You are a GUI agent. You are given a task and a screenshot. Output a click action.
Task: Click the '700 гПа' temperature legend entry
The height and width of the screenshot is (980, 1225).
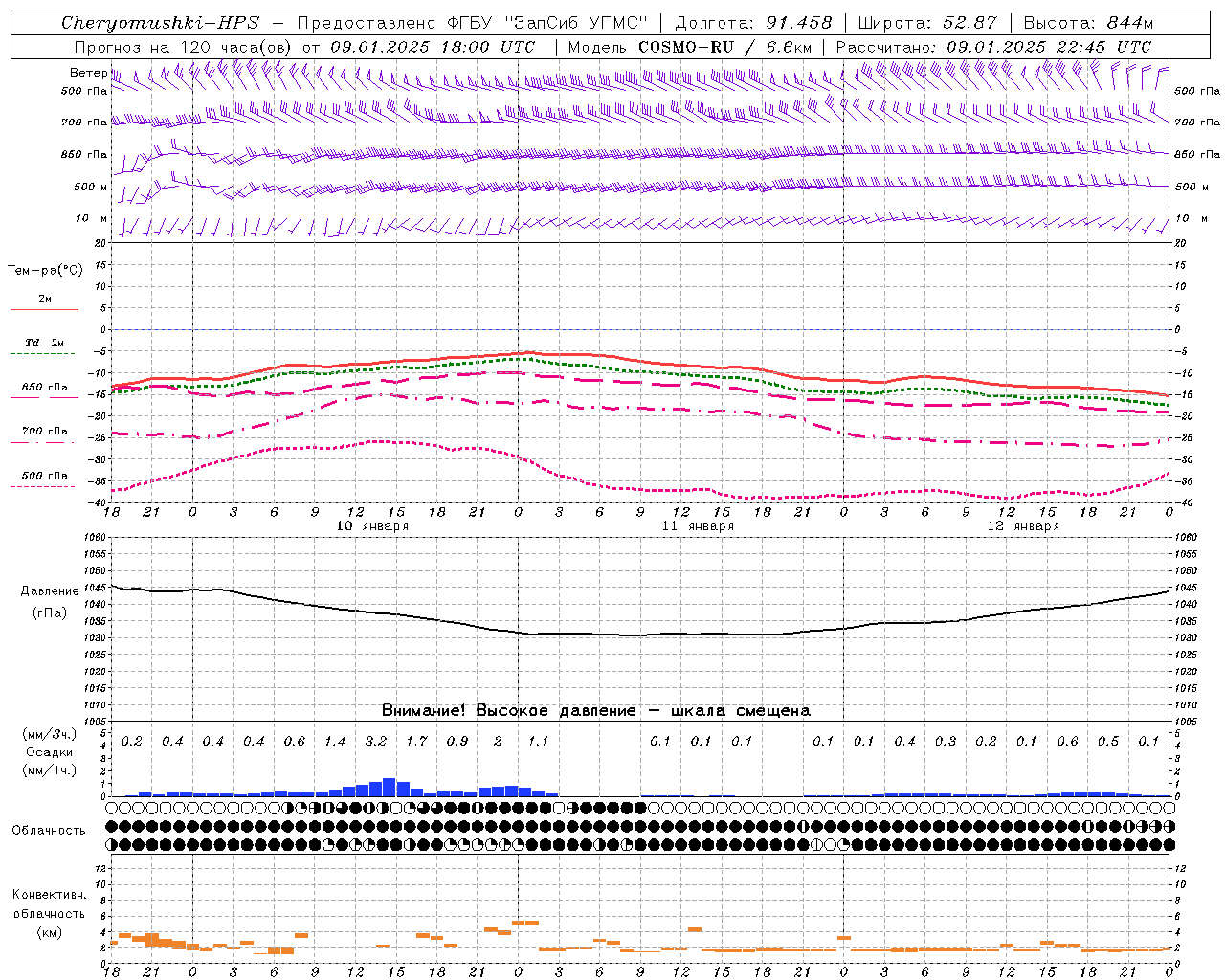45,432
